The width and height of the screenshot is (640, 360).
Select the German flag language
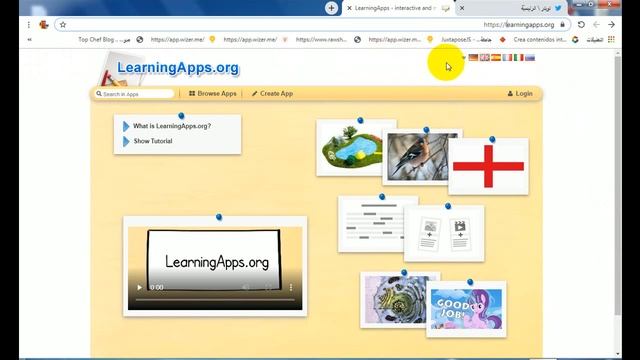(473, 58)
